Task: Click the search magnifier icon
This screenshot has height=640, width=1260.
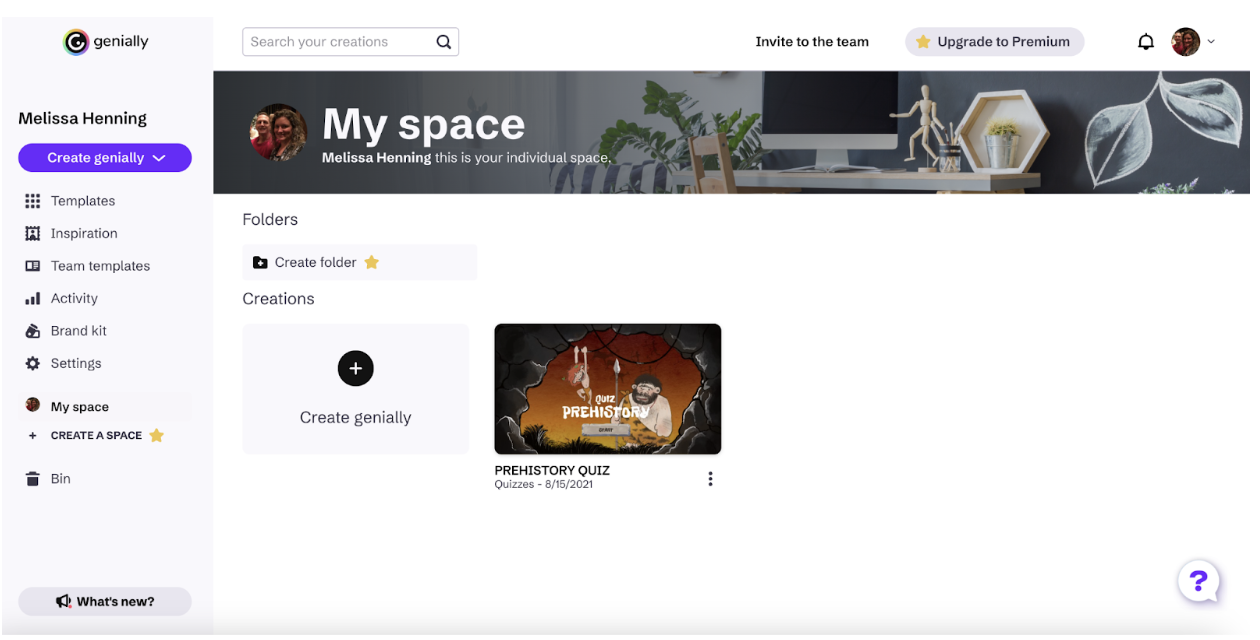Action: 444,42
